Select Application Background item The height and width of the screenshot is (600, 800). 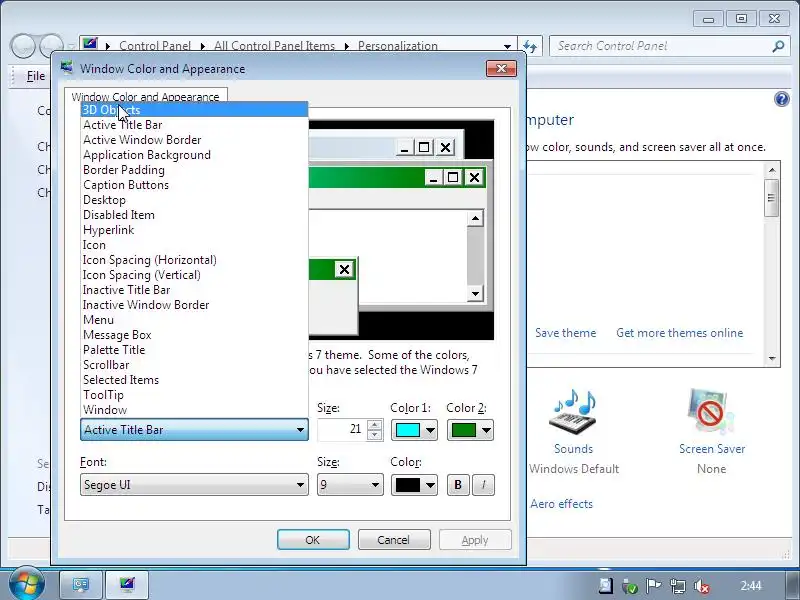pos(194,155)
